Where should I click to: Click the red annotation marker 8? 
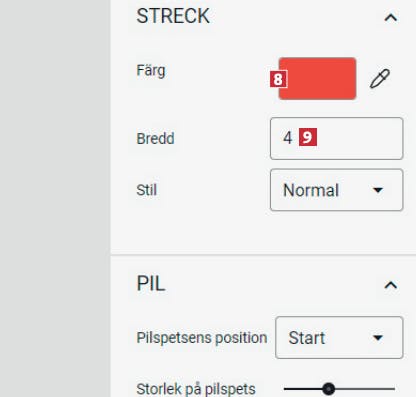tap(278, 79)
